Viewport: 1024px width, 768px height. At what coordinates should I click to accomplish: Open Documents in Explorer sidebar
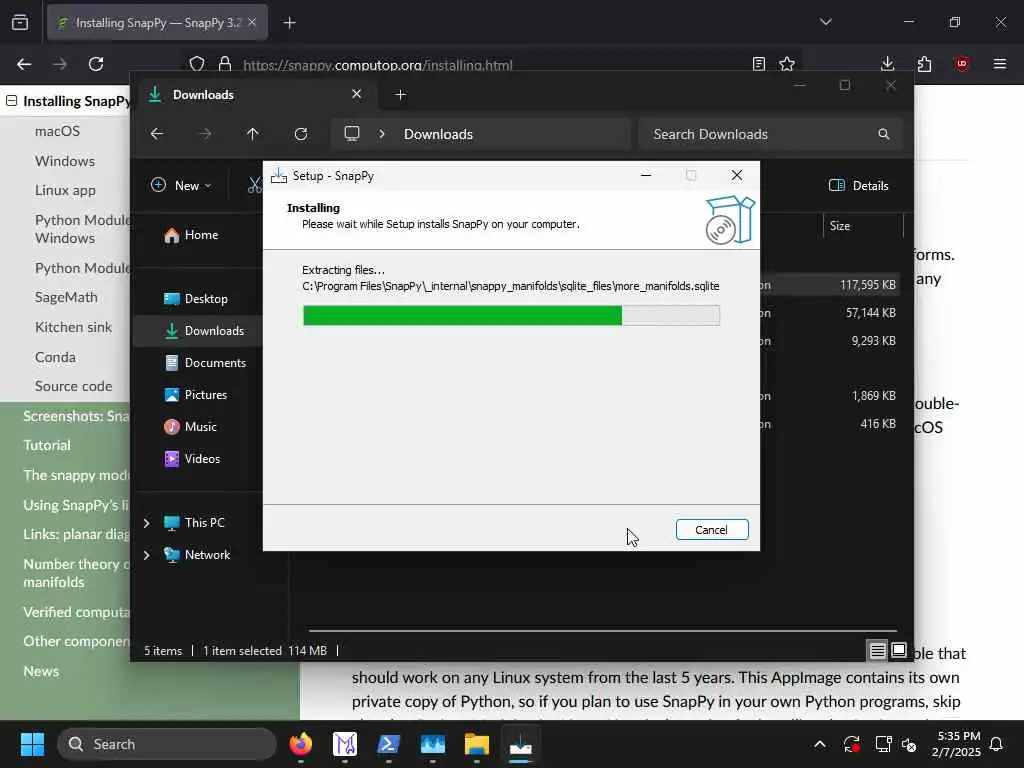(x=205, y=363)
